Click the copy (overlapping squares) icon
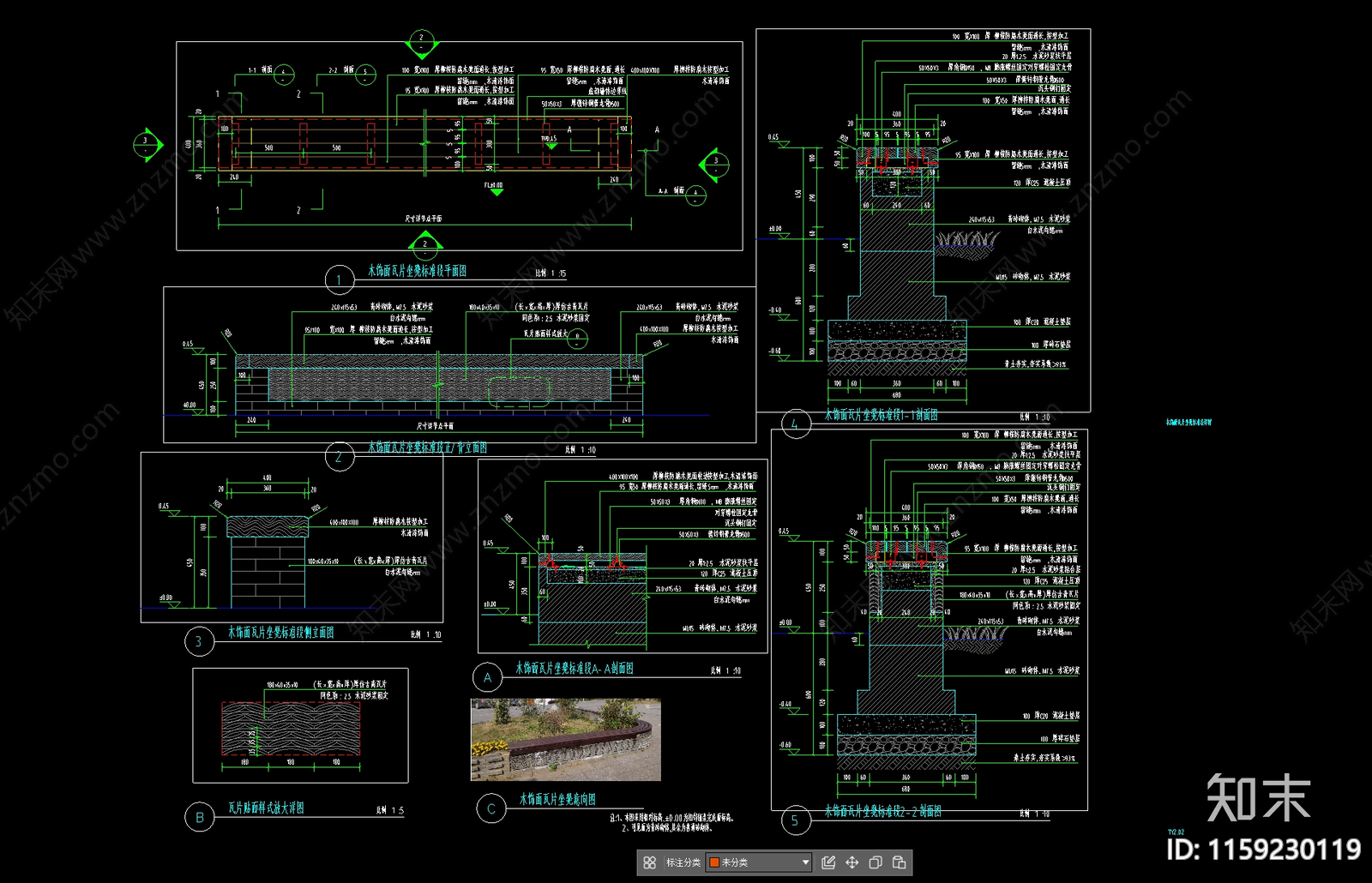 click(x=876, y=862)
